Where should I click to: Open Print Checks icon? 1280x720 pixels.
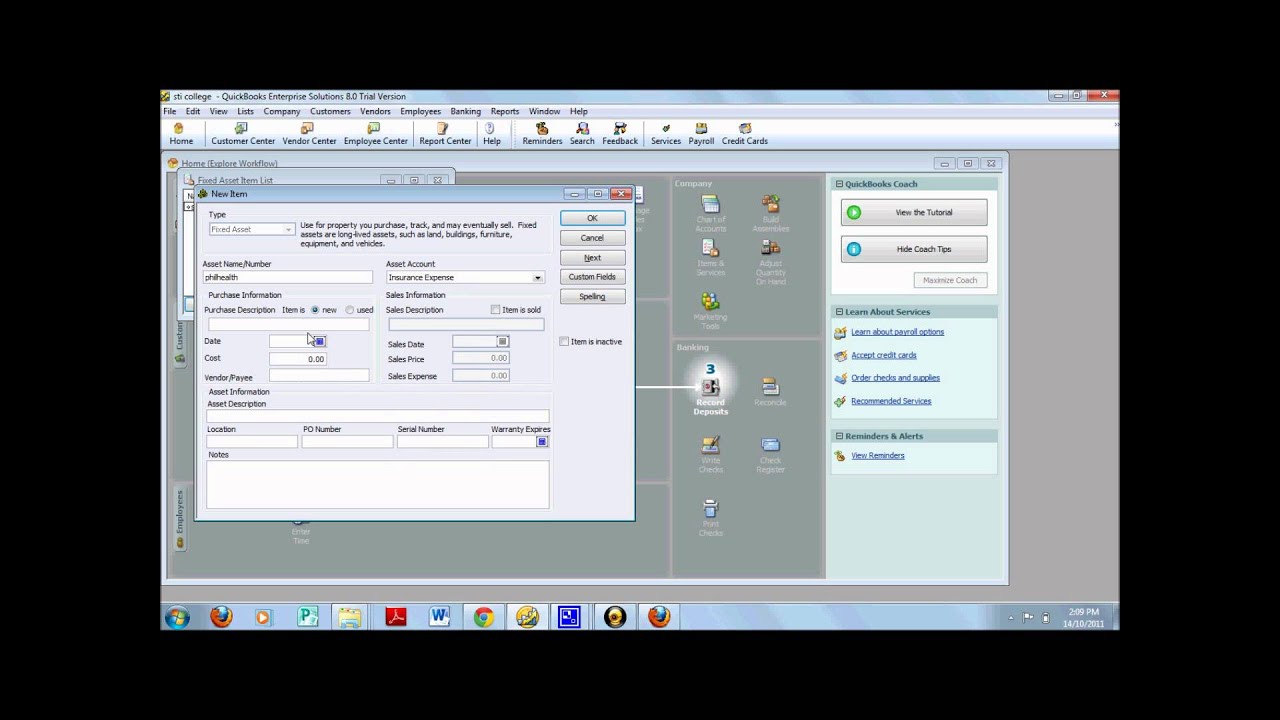(711, 518)
